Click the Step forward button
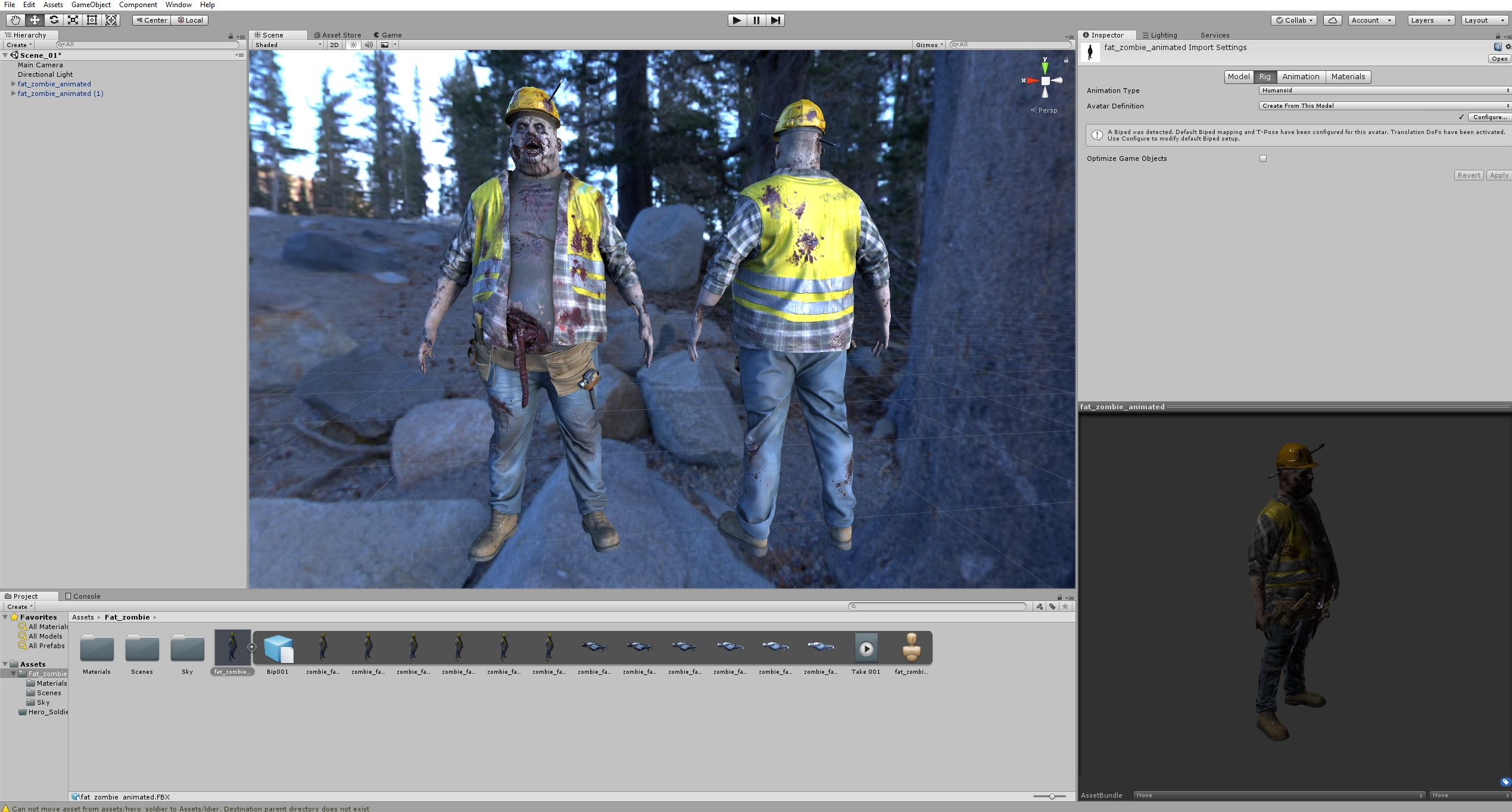This screenshot has width=1512, height=812. pyautogui.click(x=775, y=20)
